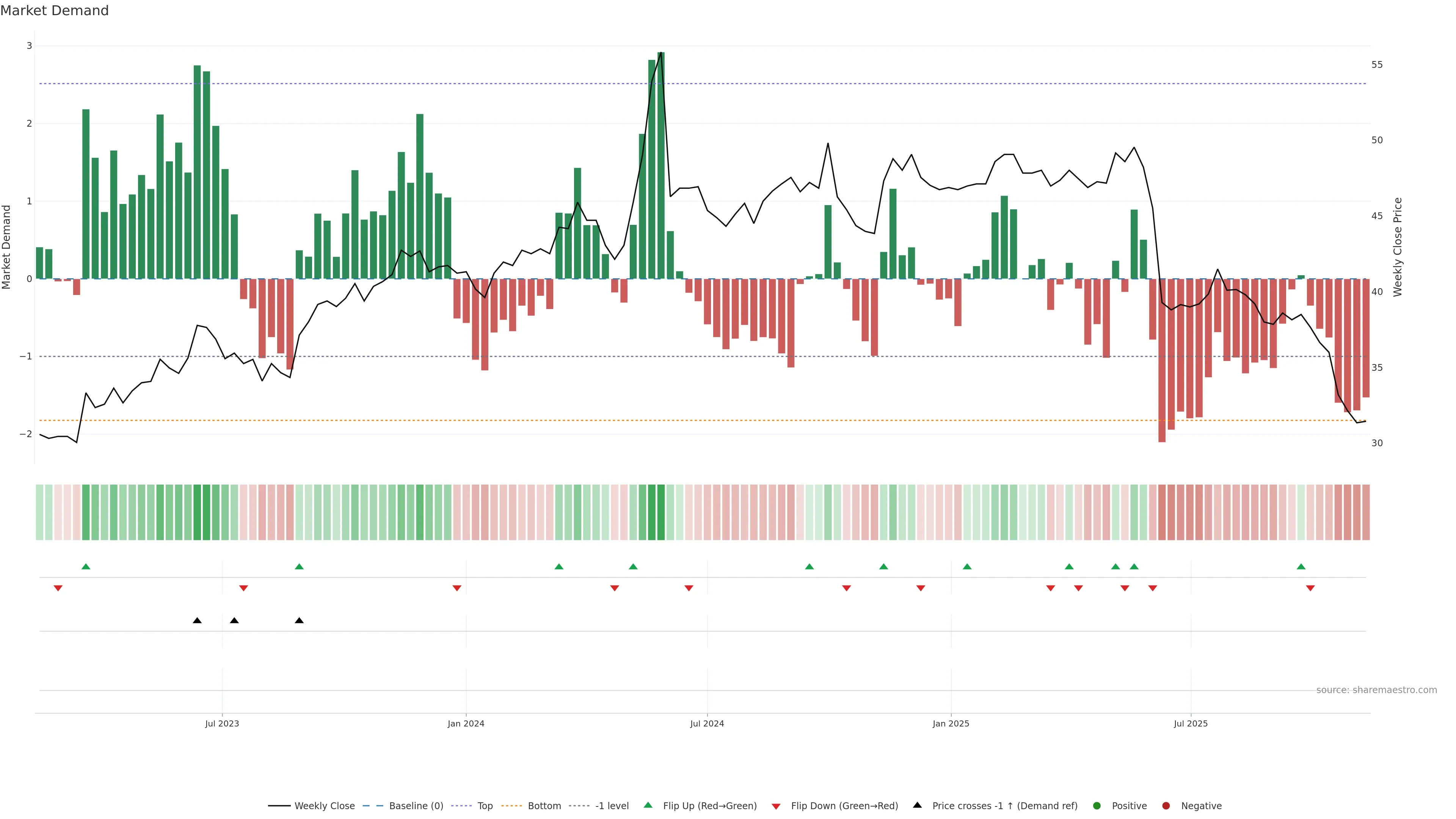Click the green Flip Up legend triangle

click(x=648, y=805)
